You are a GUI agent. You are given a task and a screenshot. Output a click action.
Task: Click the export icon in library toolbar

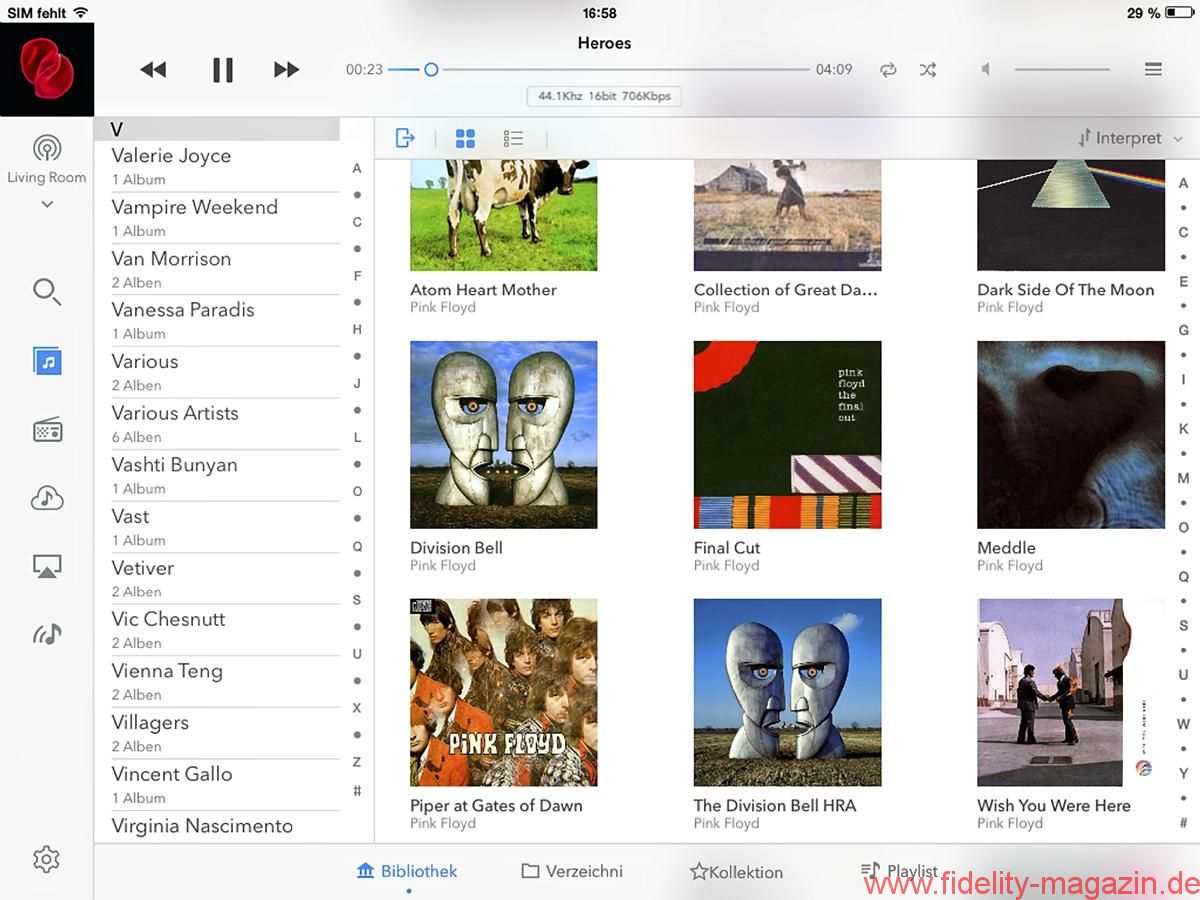pos(405,138)
